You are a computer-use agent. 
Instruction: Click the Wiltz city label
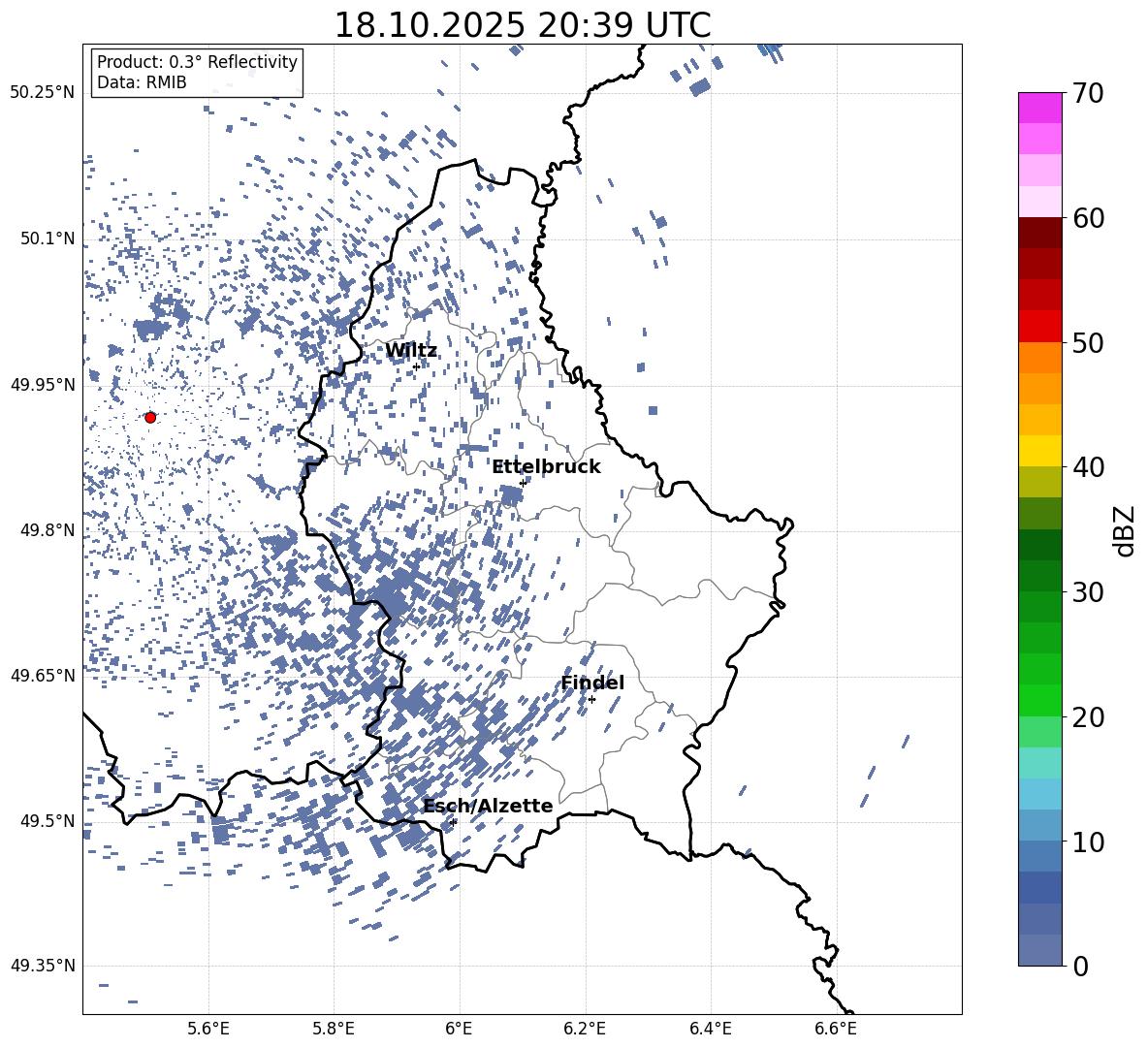pyautogui.click(x=411, y=351)
